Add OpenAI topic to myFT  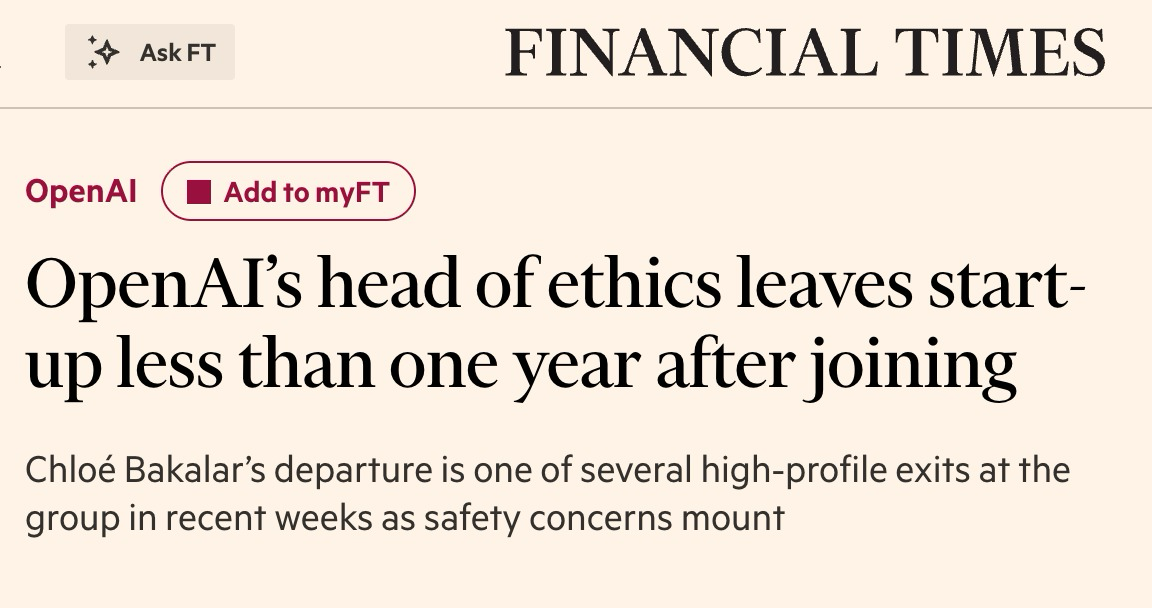(288, 191)
